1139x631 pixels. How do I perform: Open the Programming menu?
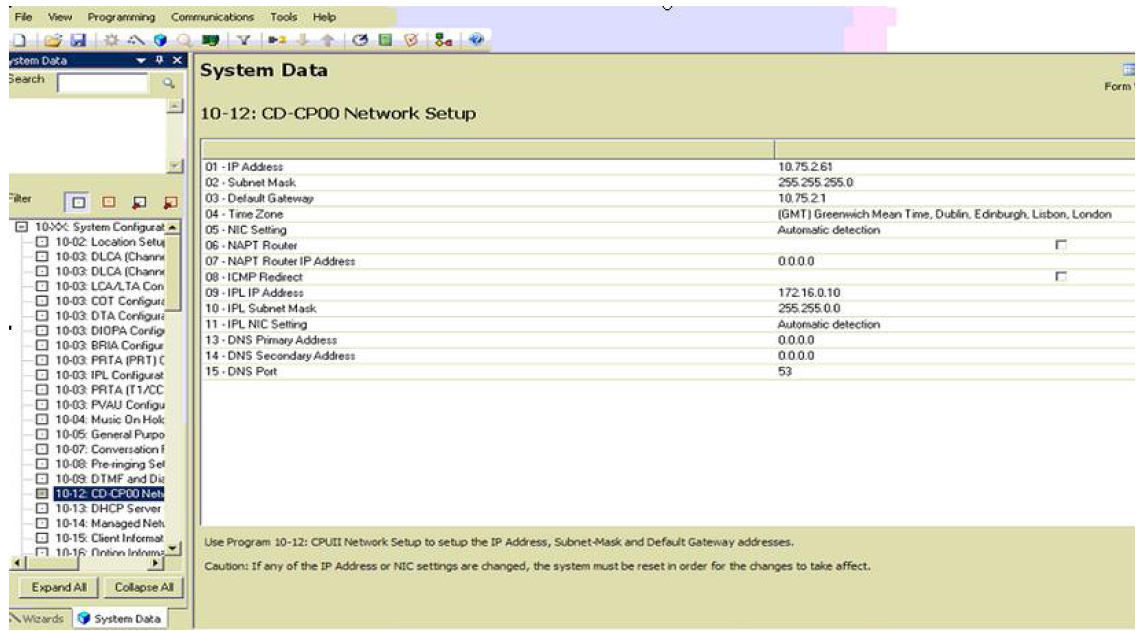(x=121, y=17)
